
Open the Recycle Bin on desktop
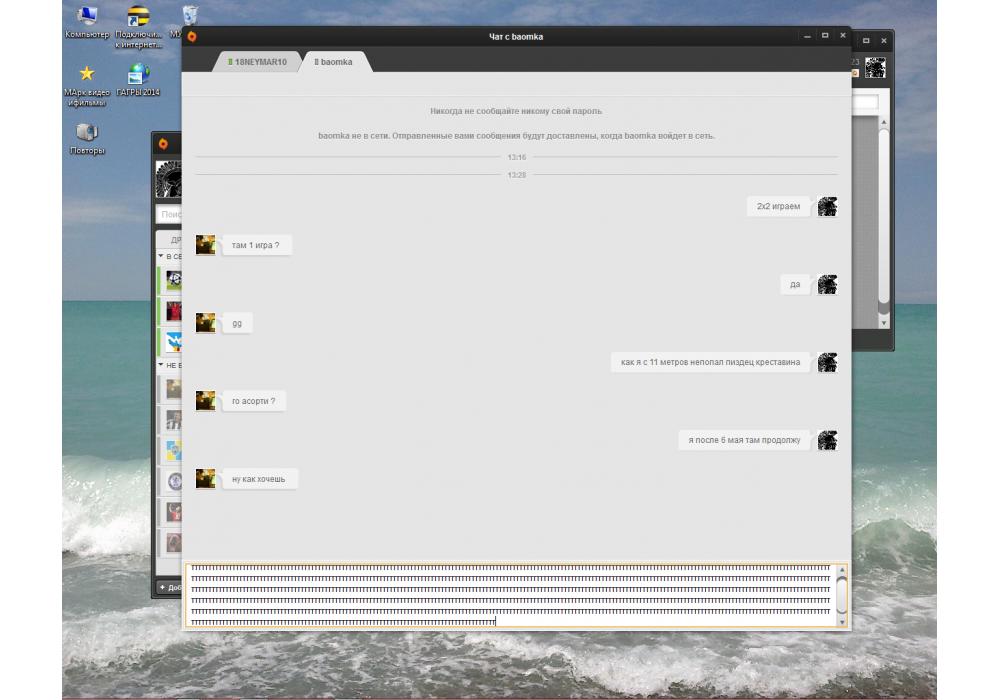[x=189, y=15]
